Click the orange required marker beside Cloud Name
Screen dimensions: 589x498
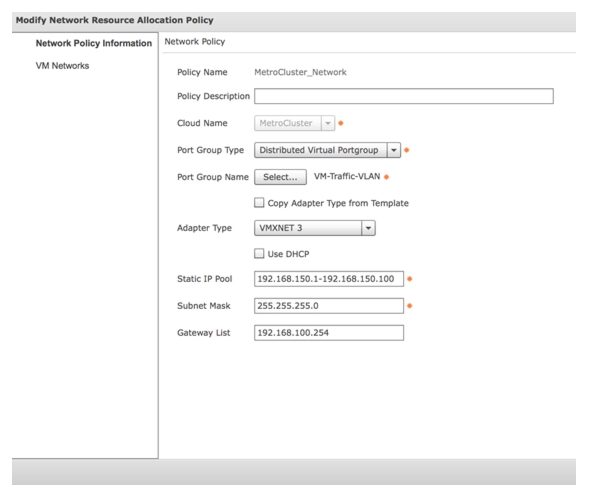pyautogui.click(x=341, y=123)
